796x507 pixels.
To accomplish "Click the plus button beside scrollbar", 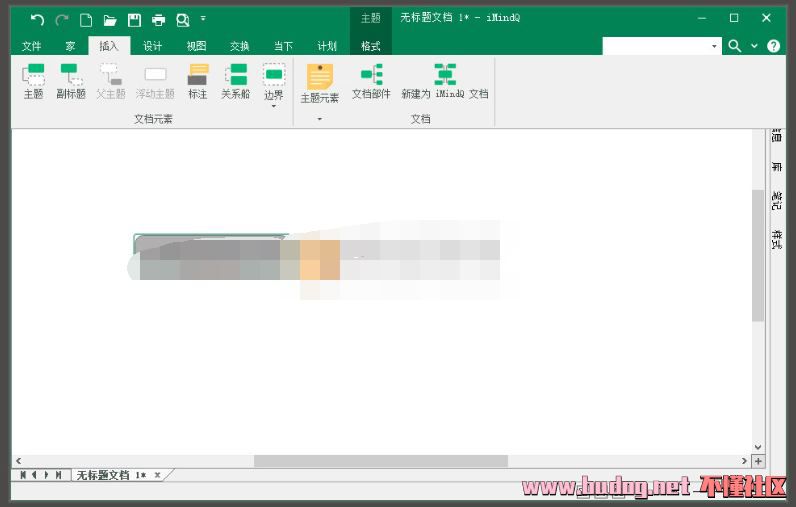I will click(758, 461).
